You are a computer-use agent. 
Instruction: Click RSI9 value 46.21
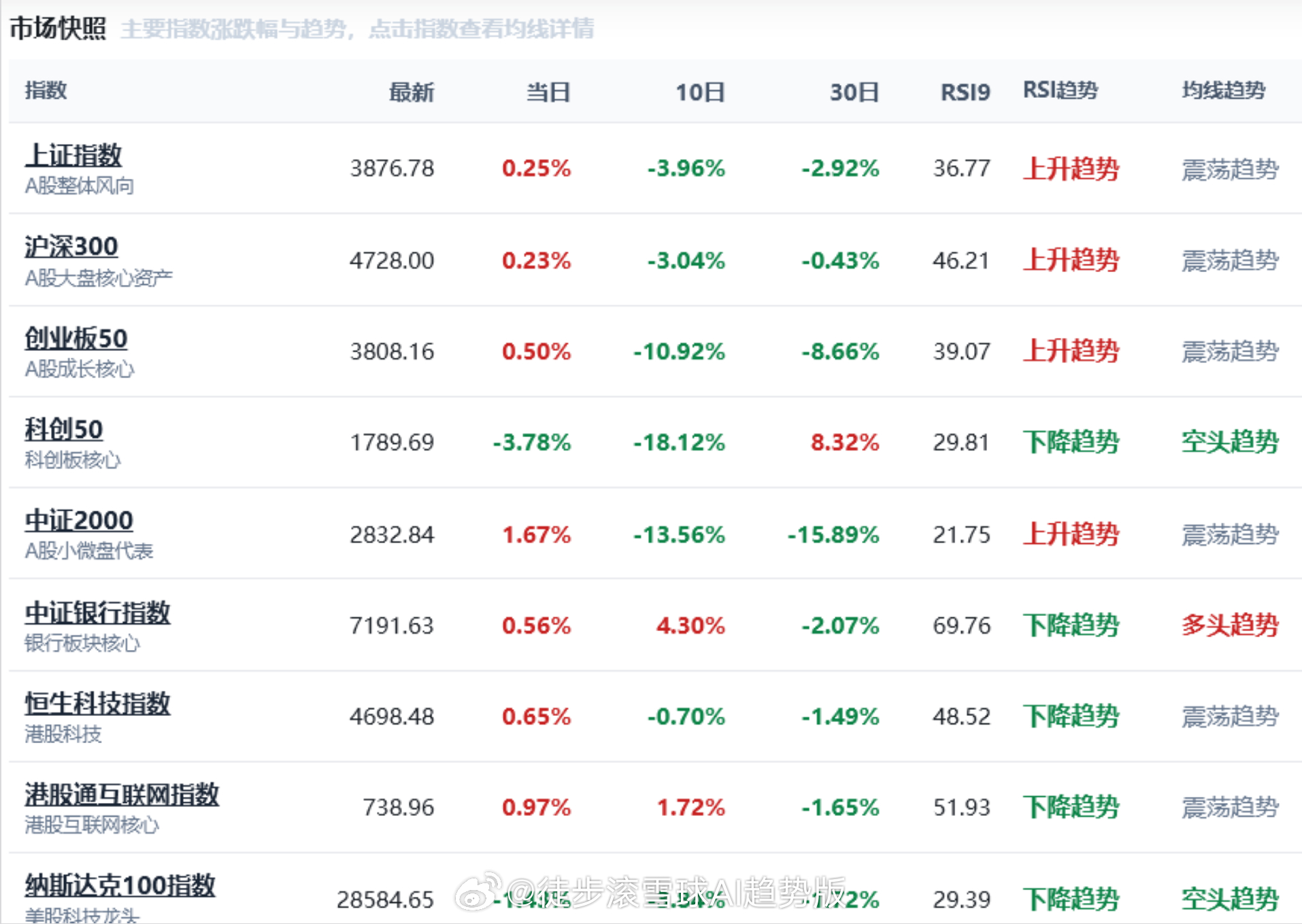point(961,260)
